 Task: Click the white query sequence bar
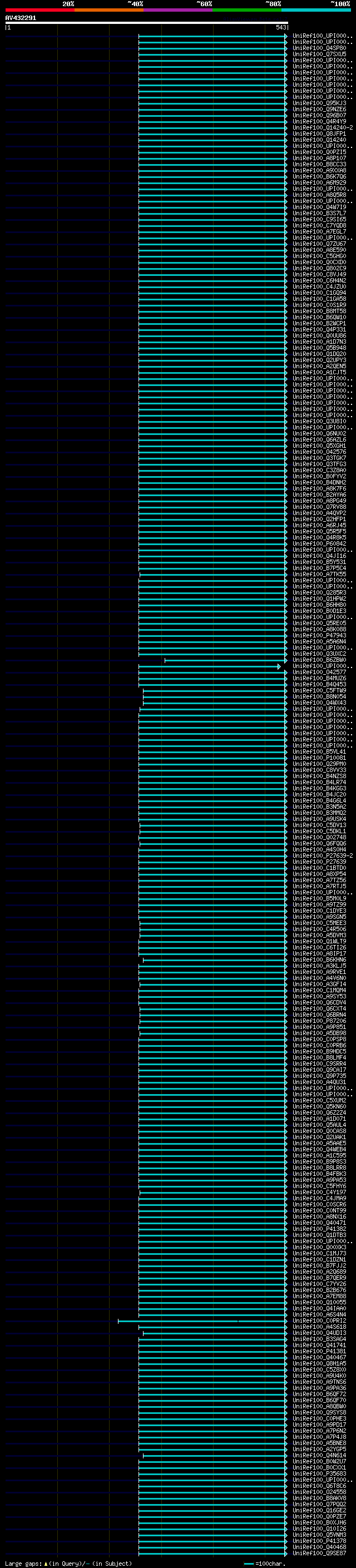point(147,22)
